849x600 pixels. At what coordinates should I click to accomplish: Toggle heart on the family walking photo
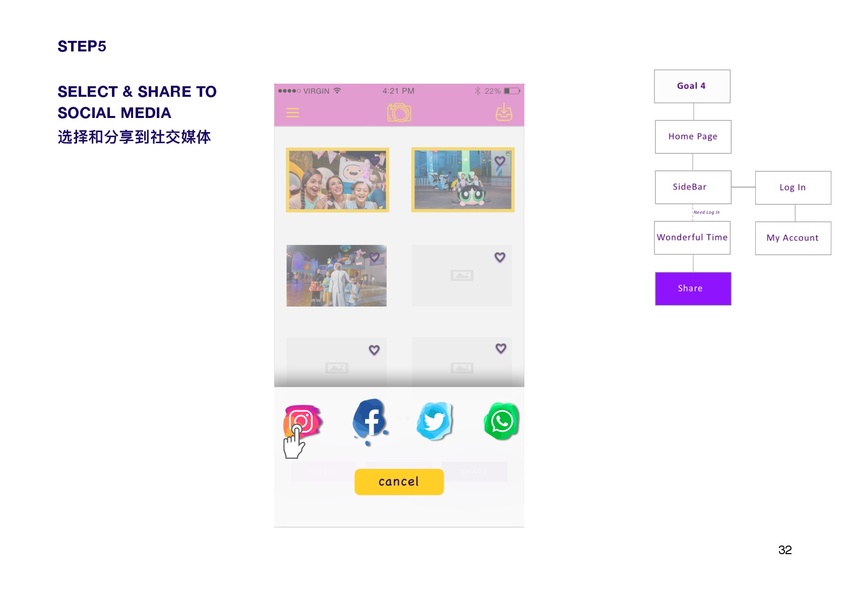point(374,257)
